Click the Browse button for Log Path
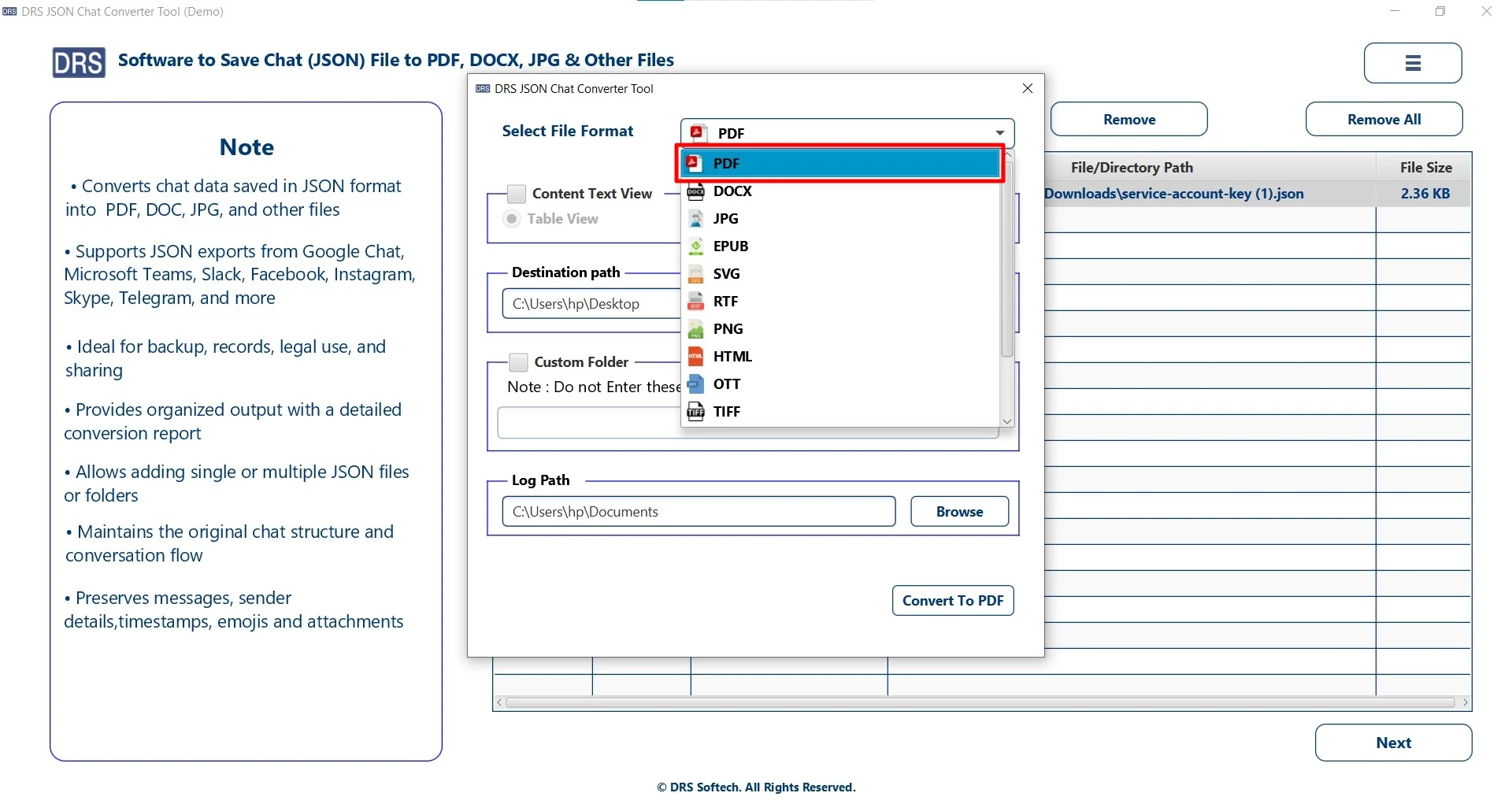 click(x=959, y=512)
